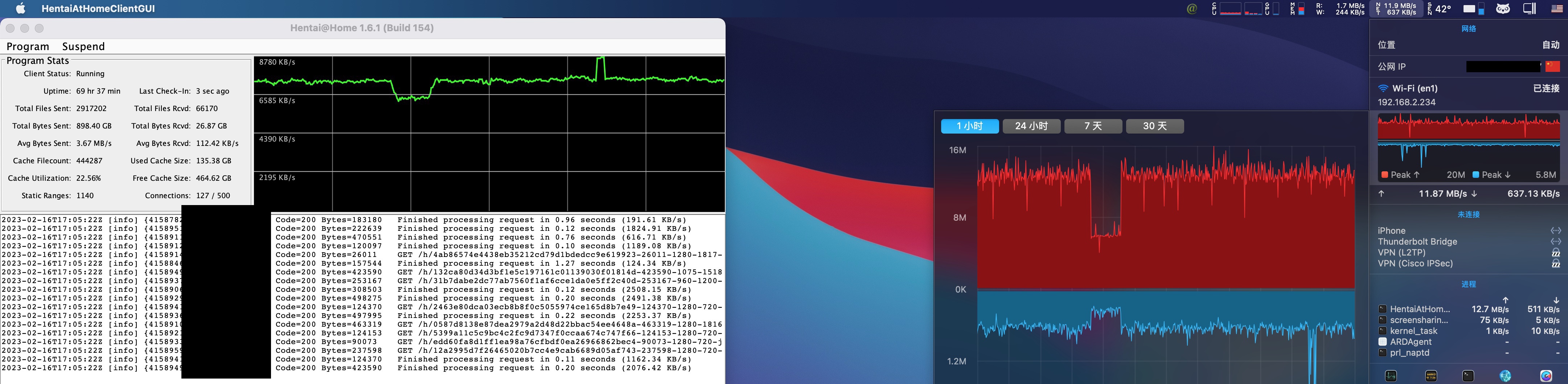Click the link icon beside Thunderbolt Bridge
1568x384 pixels.
click(1556, 242)
